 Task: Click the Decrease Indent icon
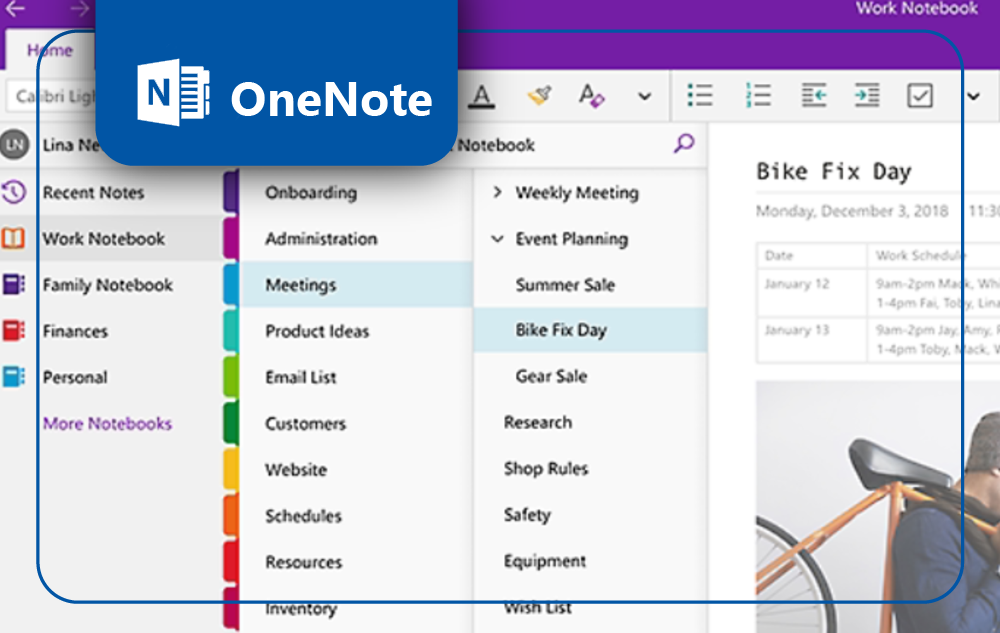click(x=813, y=95)
